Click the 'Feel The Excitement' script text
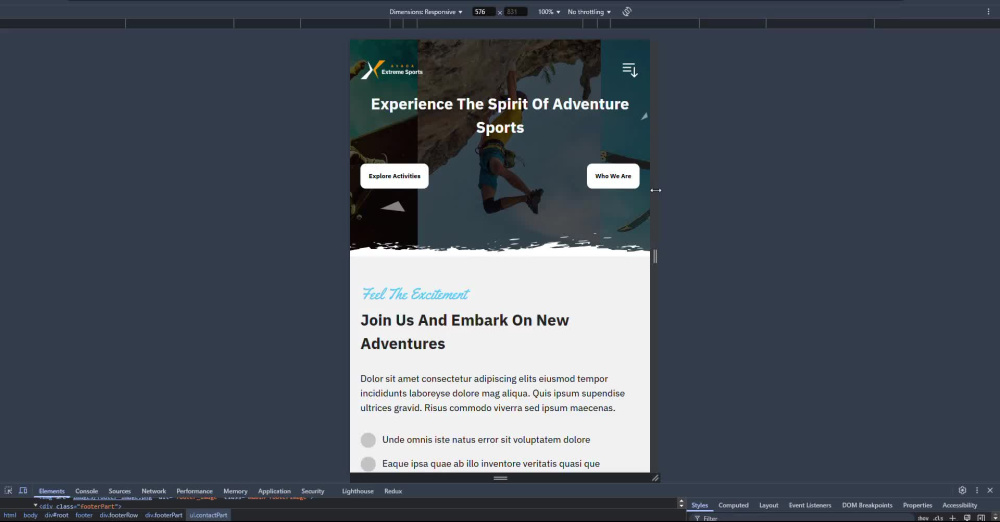The height and width of the screenshot is (522, 1000). pos(415,294)
